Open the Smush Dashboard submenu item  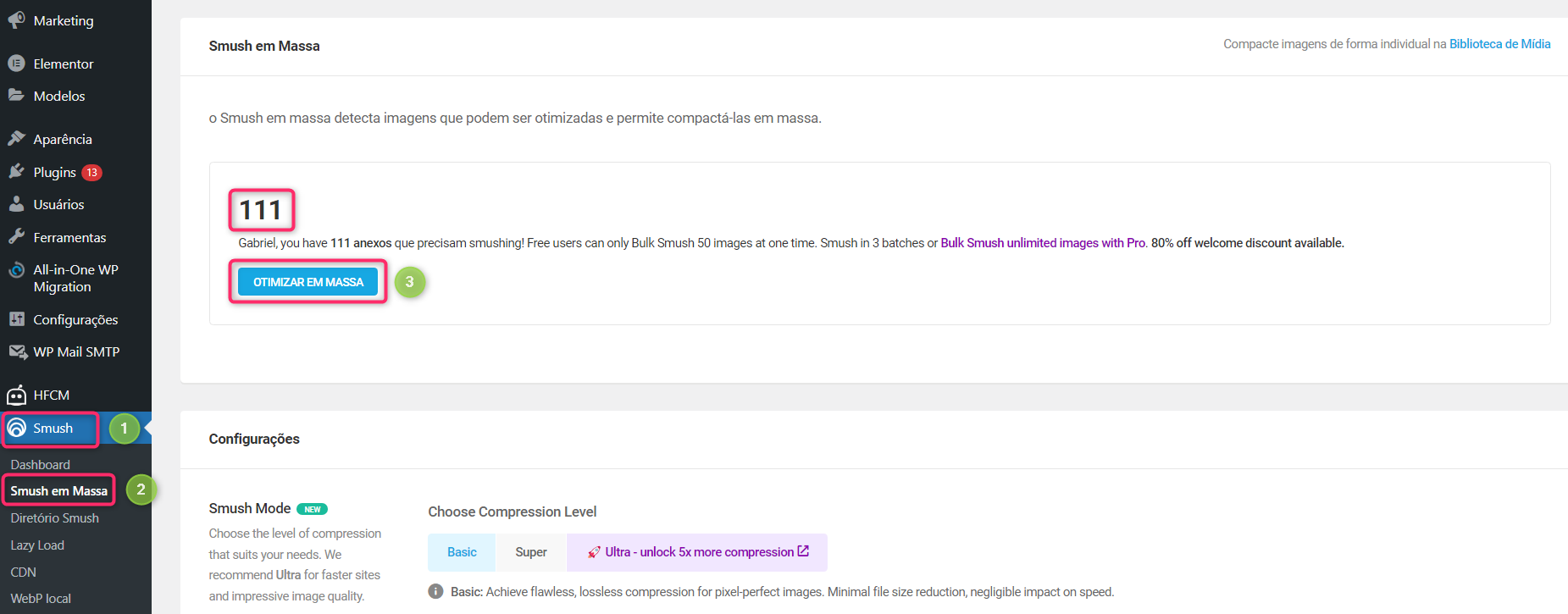coord(40,464)
